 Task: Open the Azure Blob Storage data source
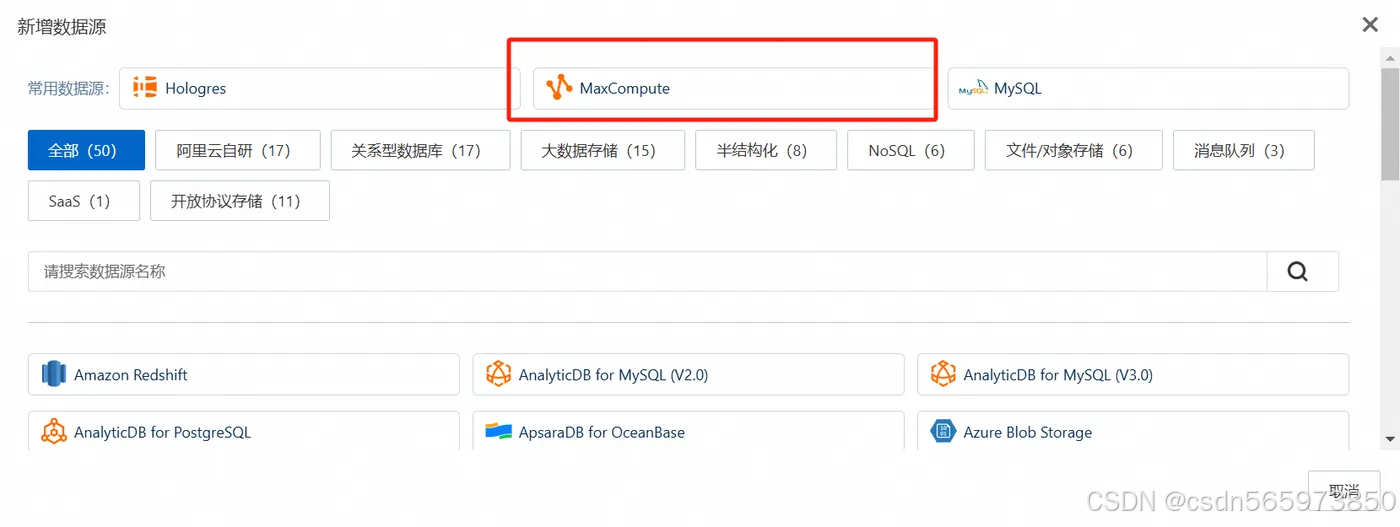click(1133, 431)
